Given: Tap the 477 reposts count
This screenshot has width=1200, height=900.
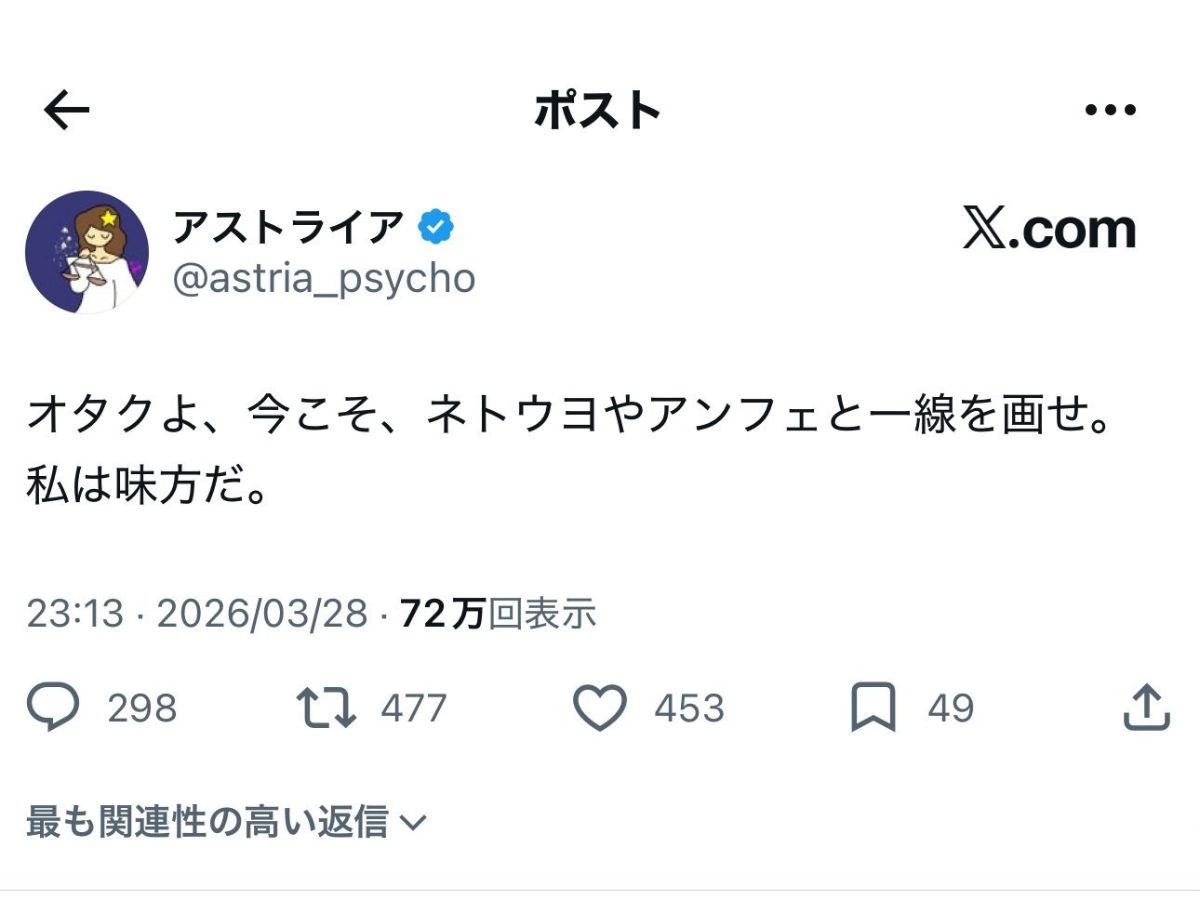Looking at the screenshot, I should click(413, 709).
